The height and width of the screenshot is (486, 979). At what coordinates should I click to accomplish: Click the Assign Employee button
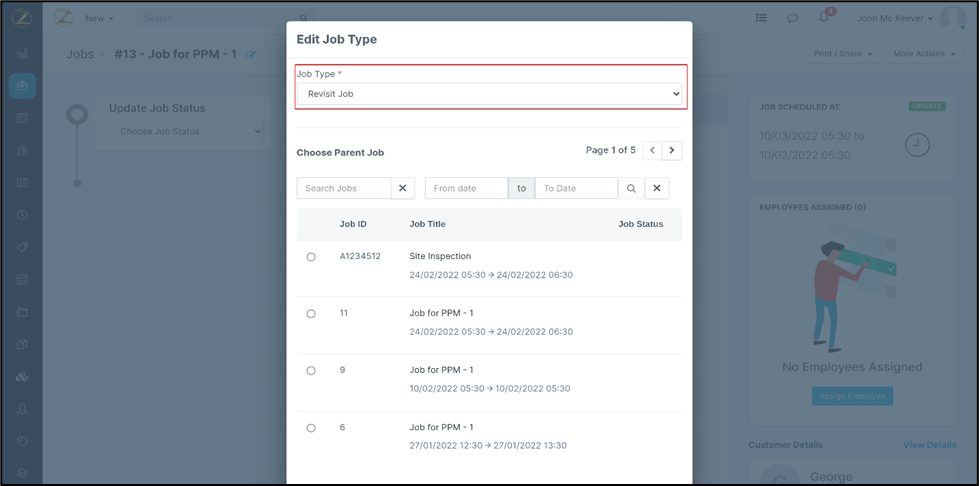click(852, 396)
